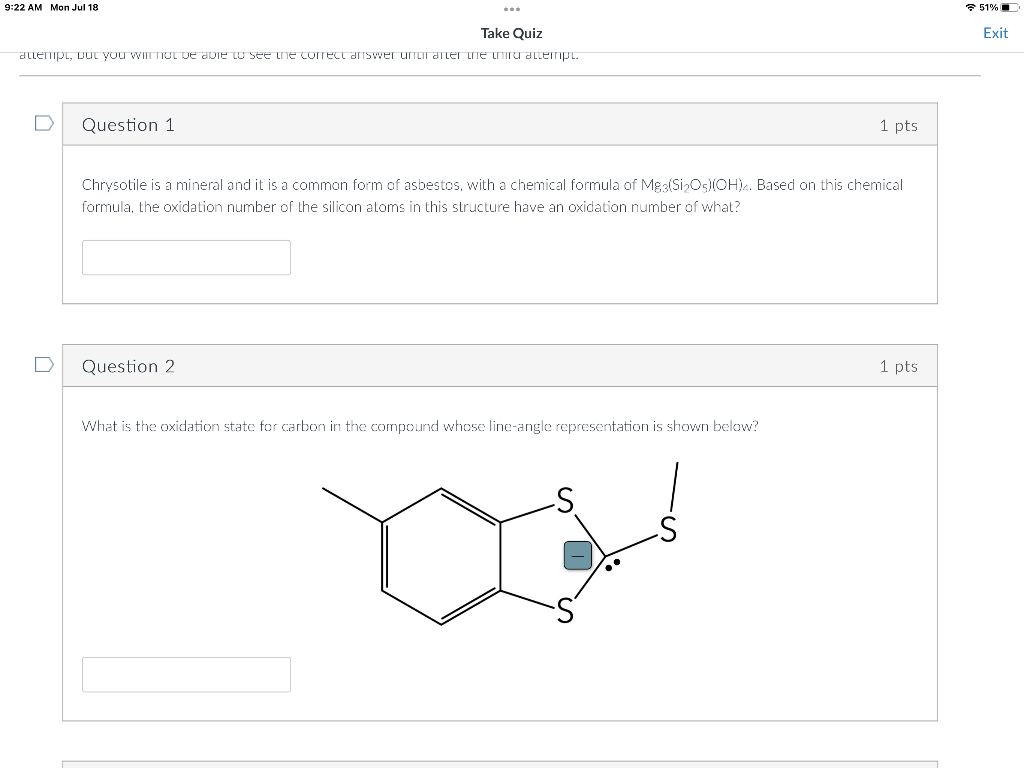Flag Question 1 for review
This screenshot has width=1024, height=768.
44,123
